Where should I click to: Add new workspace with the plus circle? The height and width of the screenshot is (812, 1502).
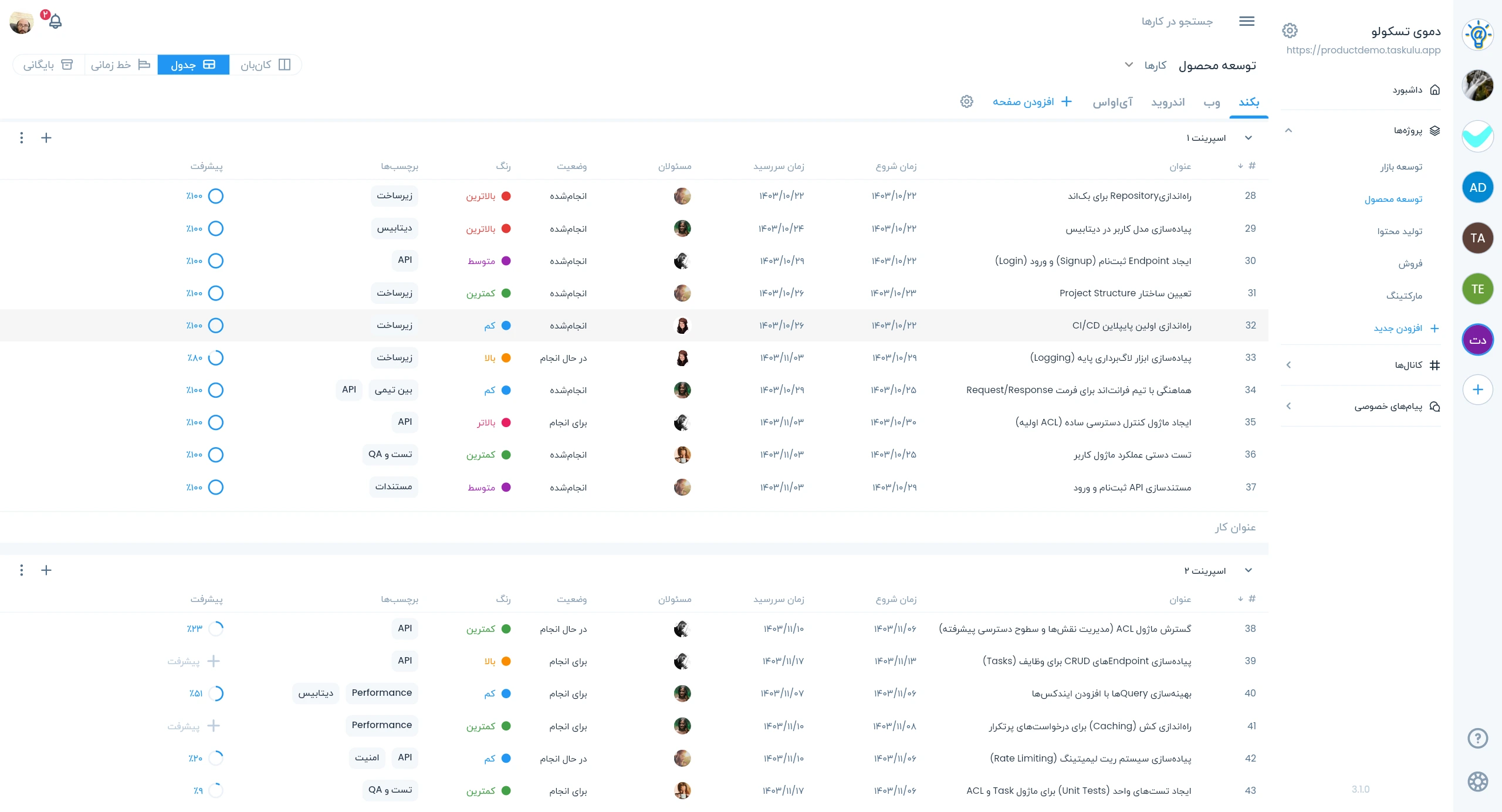click(x=1477, y=390)
